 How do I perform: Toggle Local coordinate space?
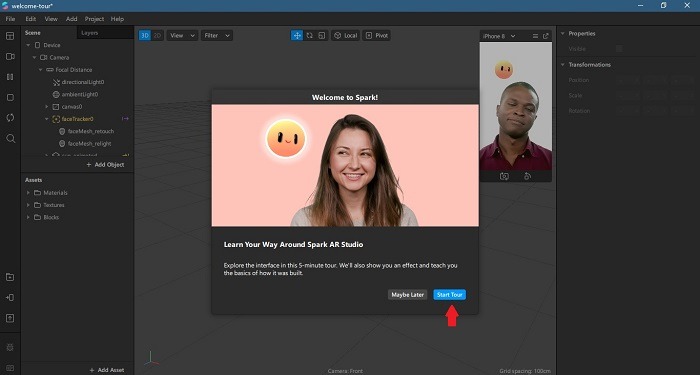pyautogui.click(x=346, y=35)
